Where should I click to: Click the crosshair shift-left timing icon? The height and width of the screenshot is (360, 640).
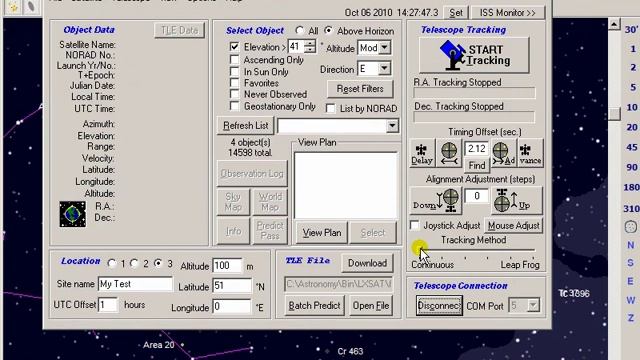[449, 153]
